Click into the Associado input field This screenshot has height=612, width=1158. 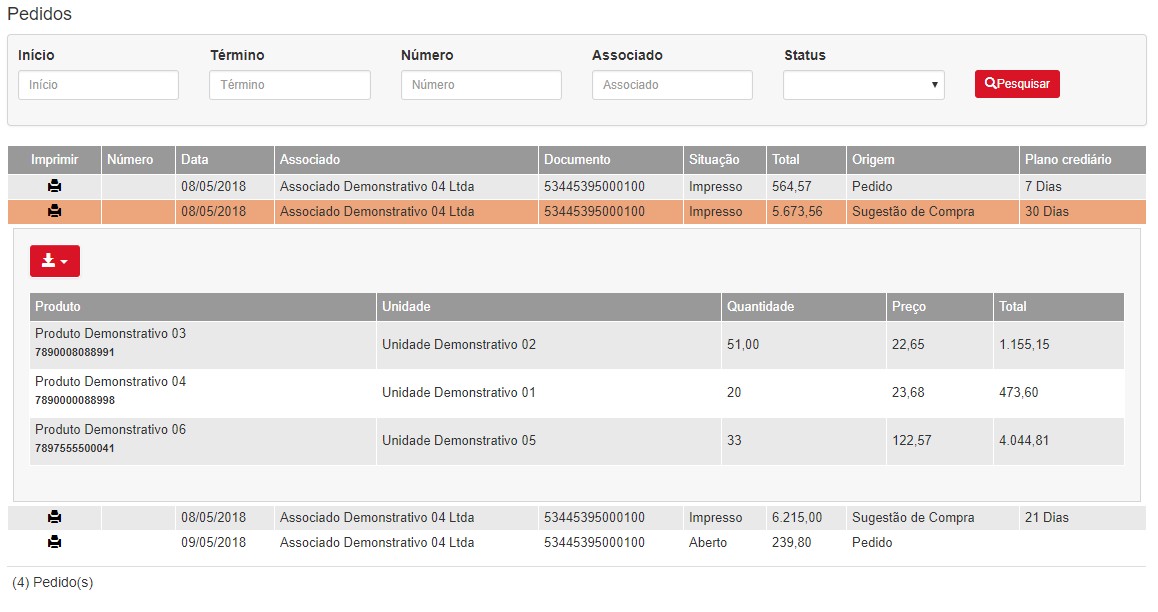pos(672,85)
